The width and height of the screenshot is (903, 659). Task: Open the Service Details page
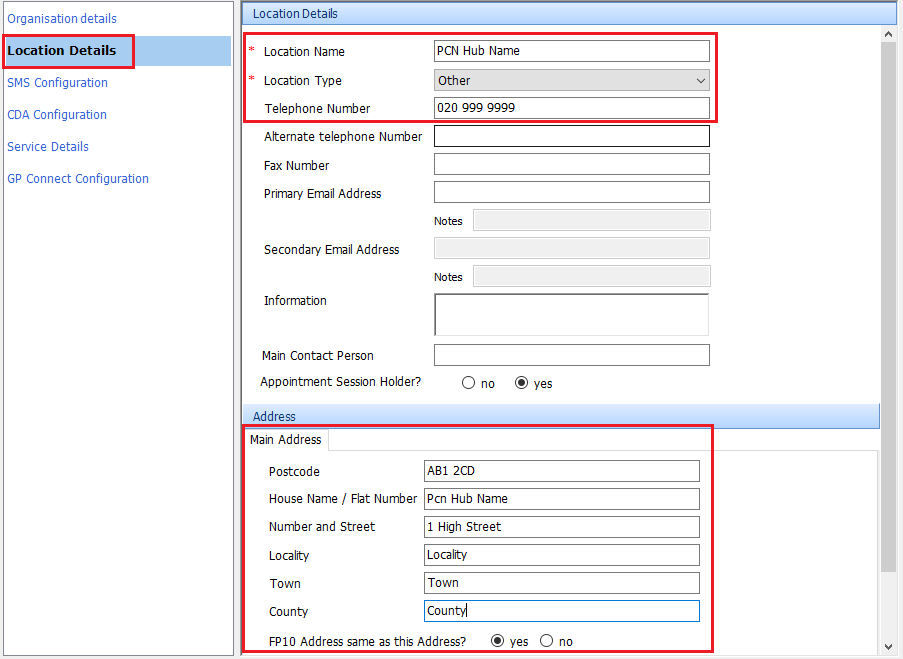point(47,146)
